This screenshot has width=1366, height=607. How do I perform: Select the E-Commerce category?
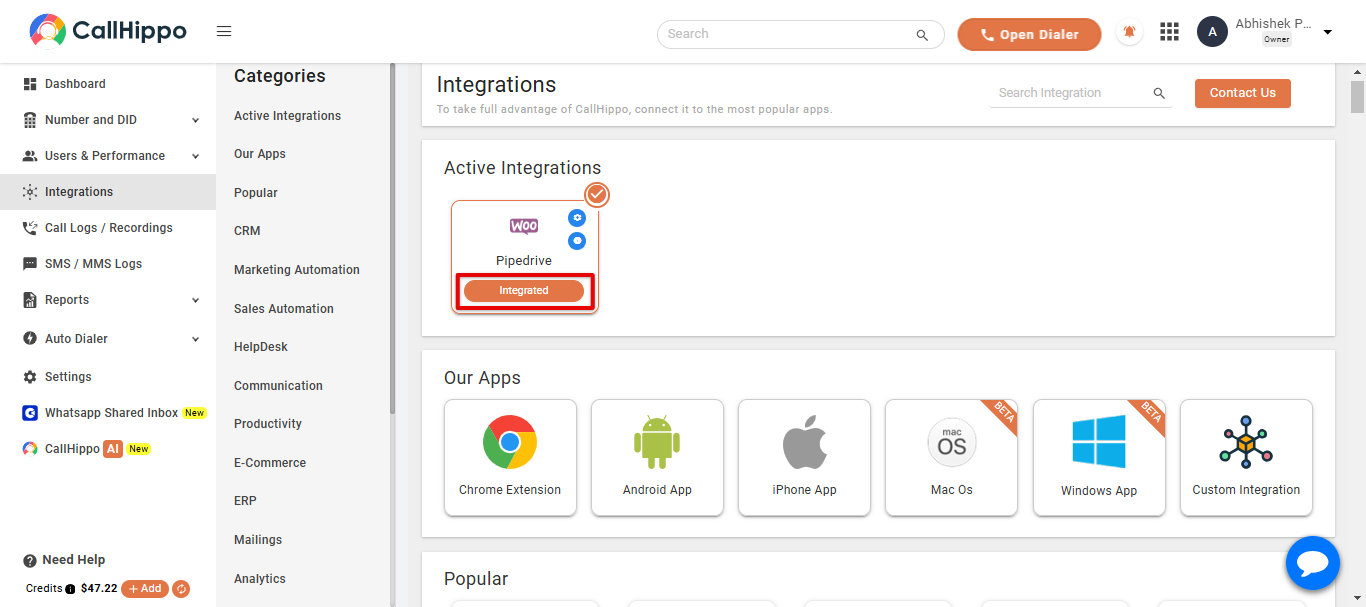click(270, 463)
